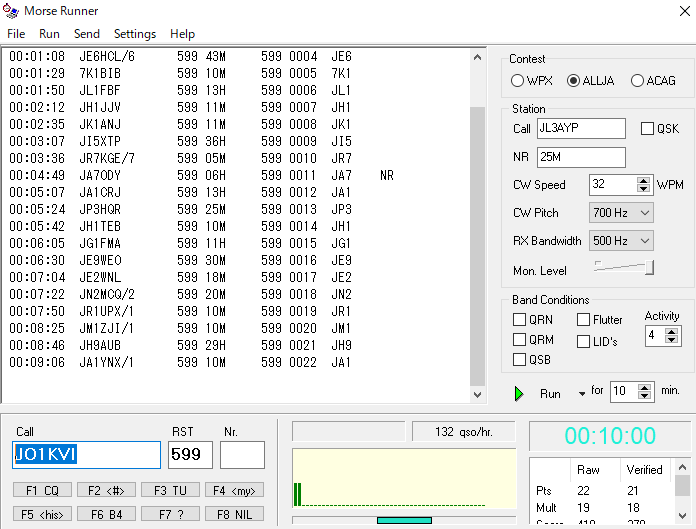Click the run duration minutes field
Screen dimensions: 696x529
624,391
